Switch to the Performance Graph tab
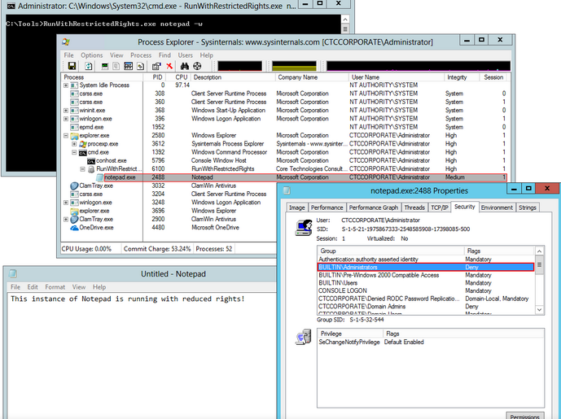This screenshot has width=561, height=419. [374, 208]
